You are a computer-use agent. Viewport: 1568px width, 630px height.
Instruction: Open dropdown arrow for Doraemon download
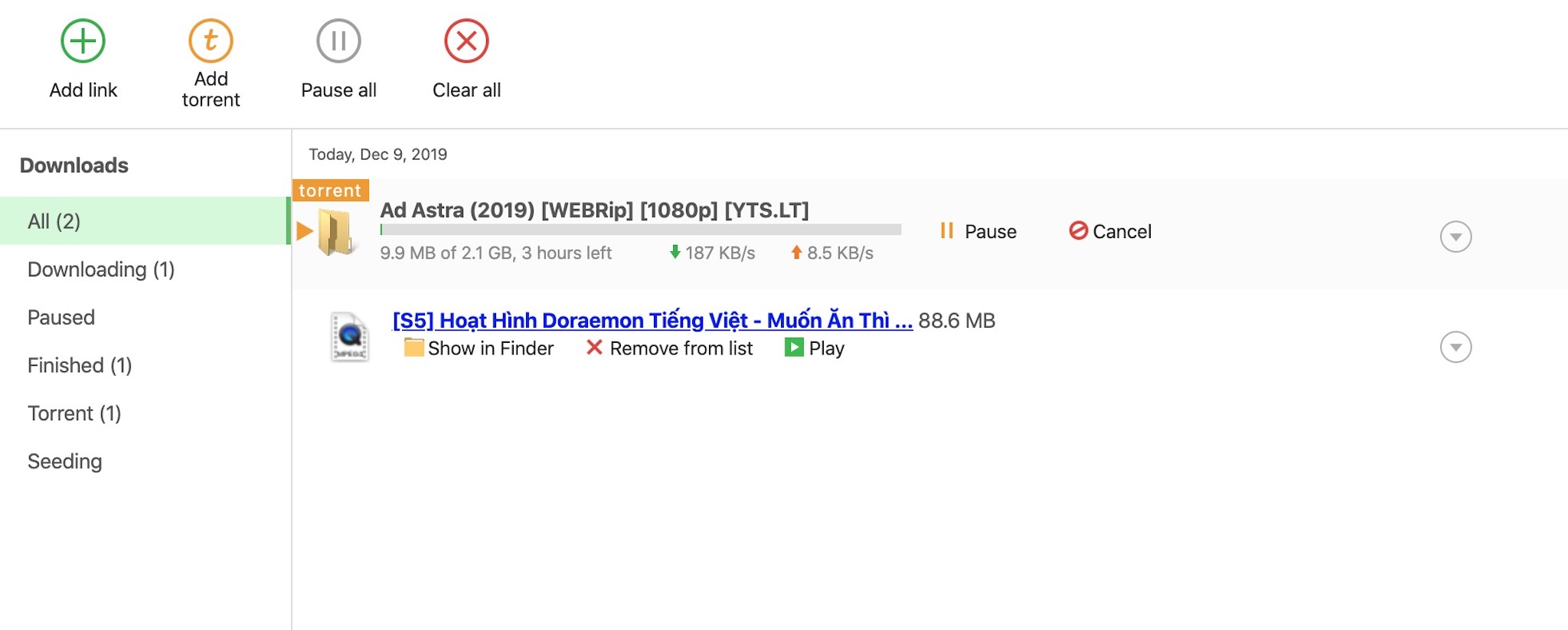[1455, 347]
